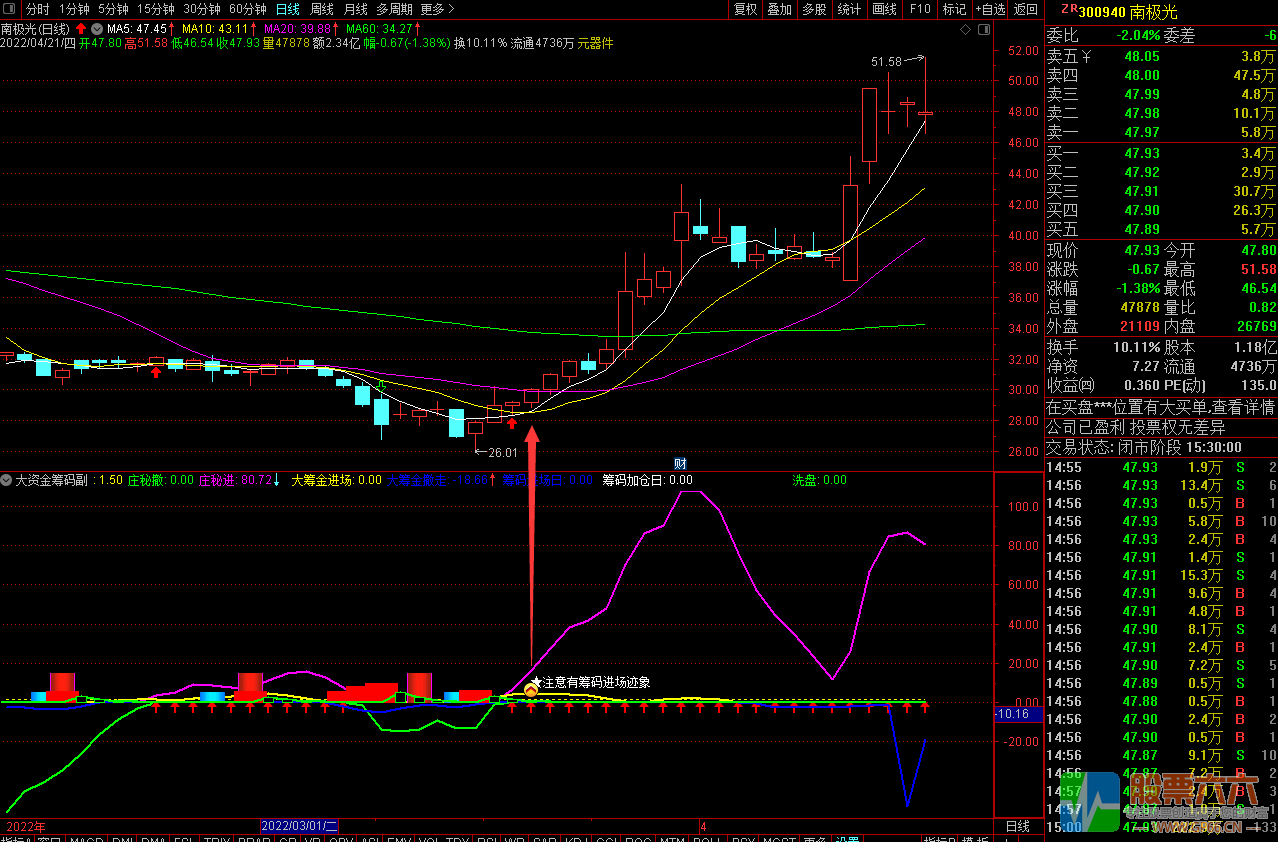This screenshot has height=842, width=1278.
Task: Select the 60分钟 period tab
Action: click(247, 9)
